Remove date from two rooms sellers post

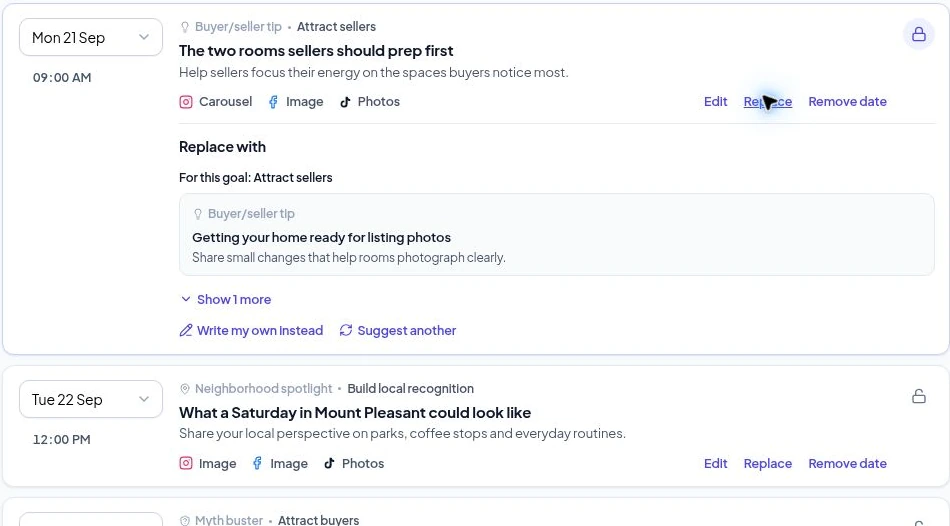tap(847, 102)
